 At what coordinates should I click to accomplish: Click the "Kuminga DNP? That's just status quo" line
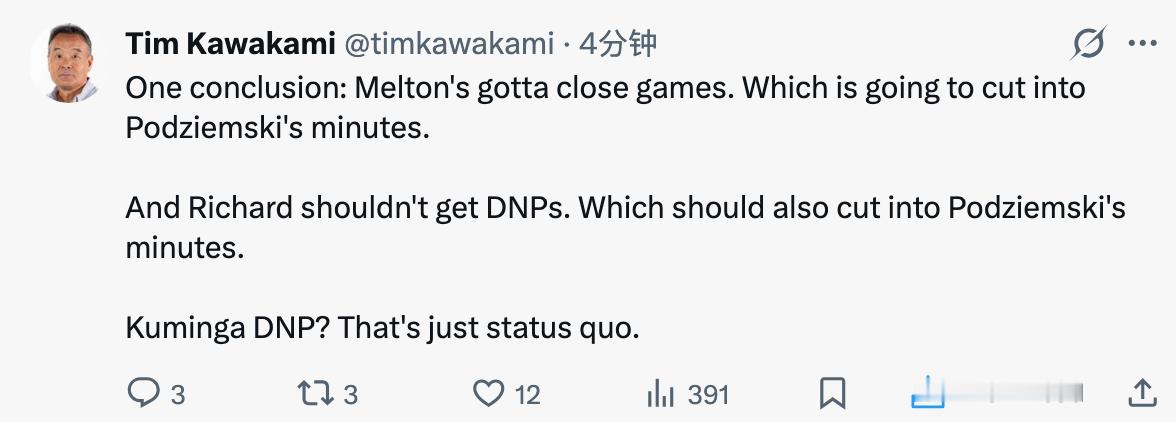tap(382, 328)
